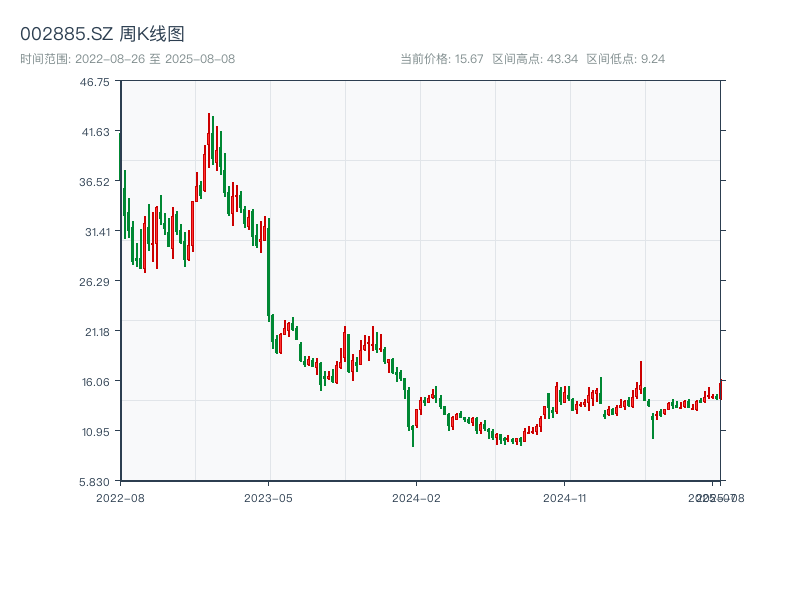
Task: Click the 区间高点 43.34 label
Action: point(535,59)
